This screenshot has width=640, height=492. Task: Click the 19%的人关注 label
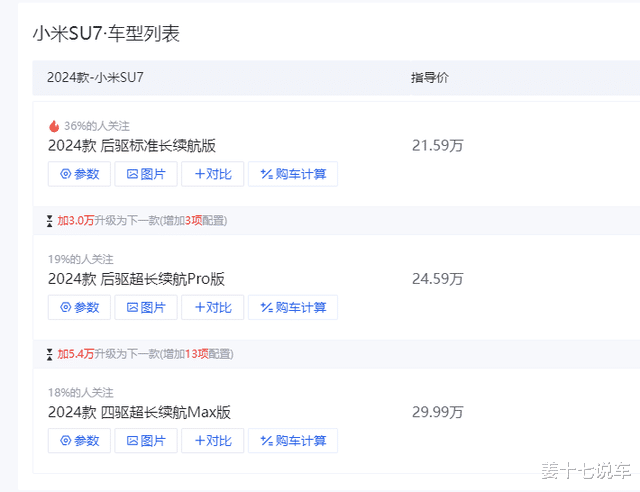click(81, 259)
